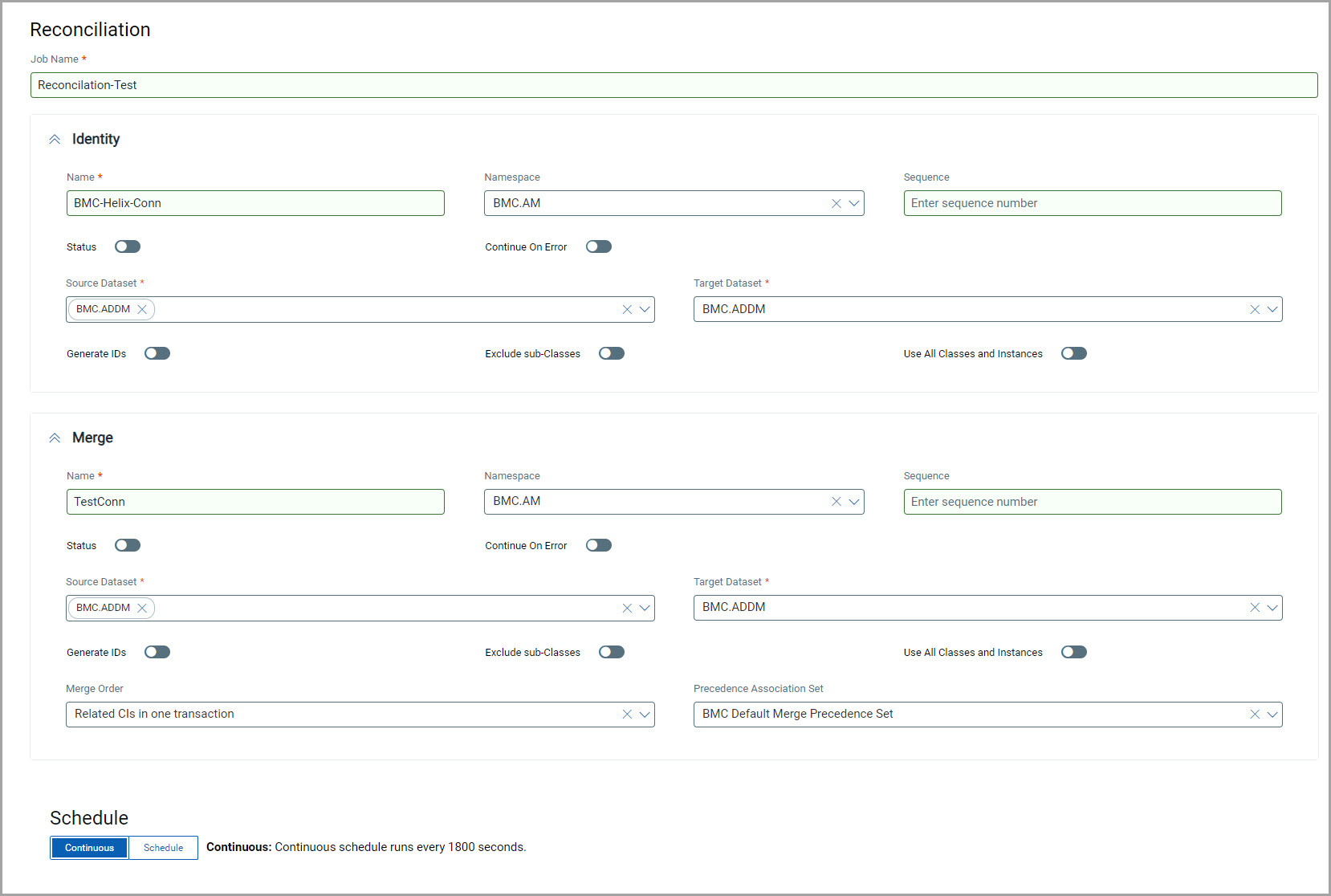Switch to the Schedule tab
1331x896 pixels.
pos(163,848)
